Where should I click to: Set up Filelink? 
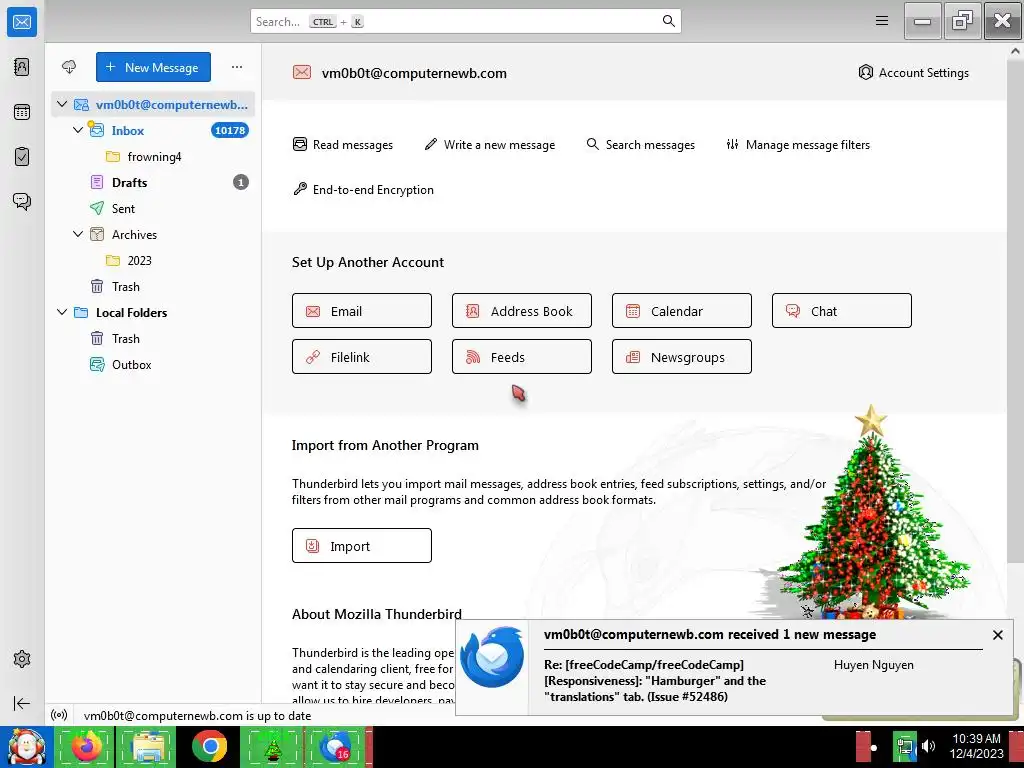pos(362,357)
